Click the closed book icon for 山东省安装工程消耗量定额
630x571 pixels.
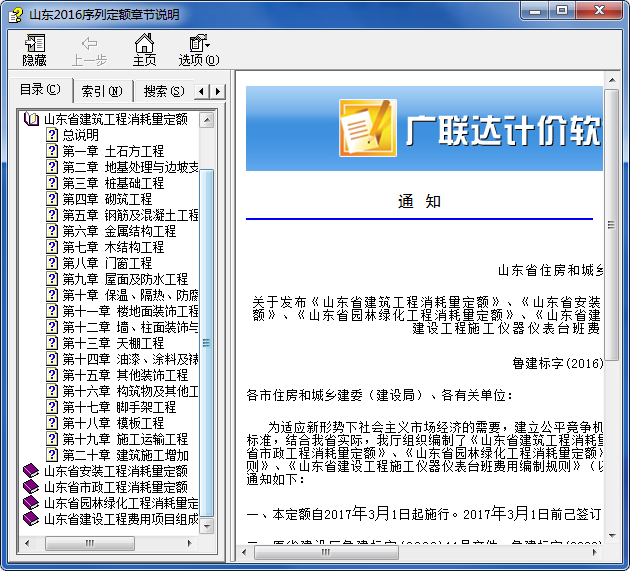[x=31, y=471]
